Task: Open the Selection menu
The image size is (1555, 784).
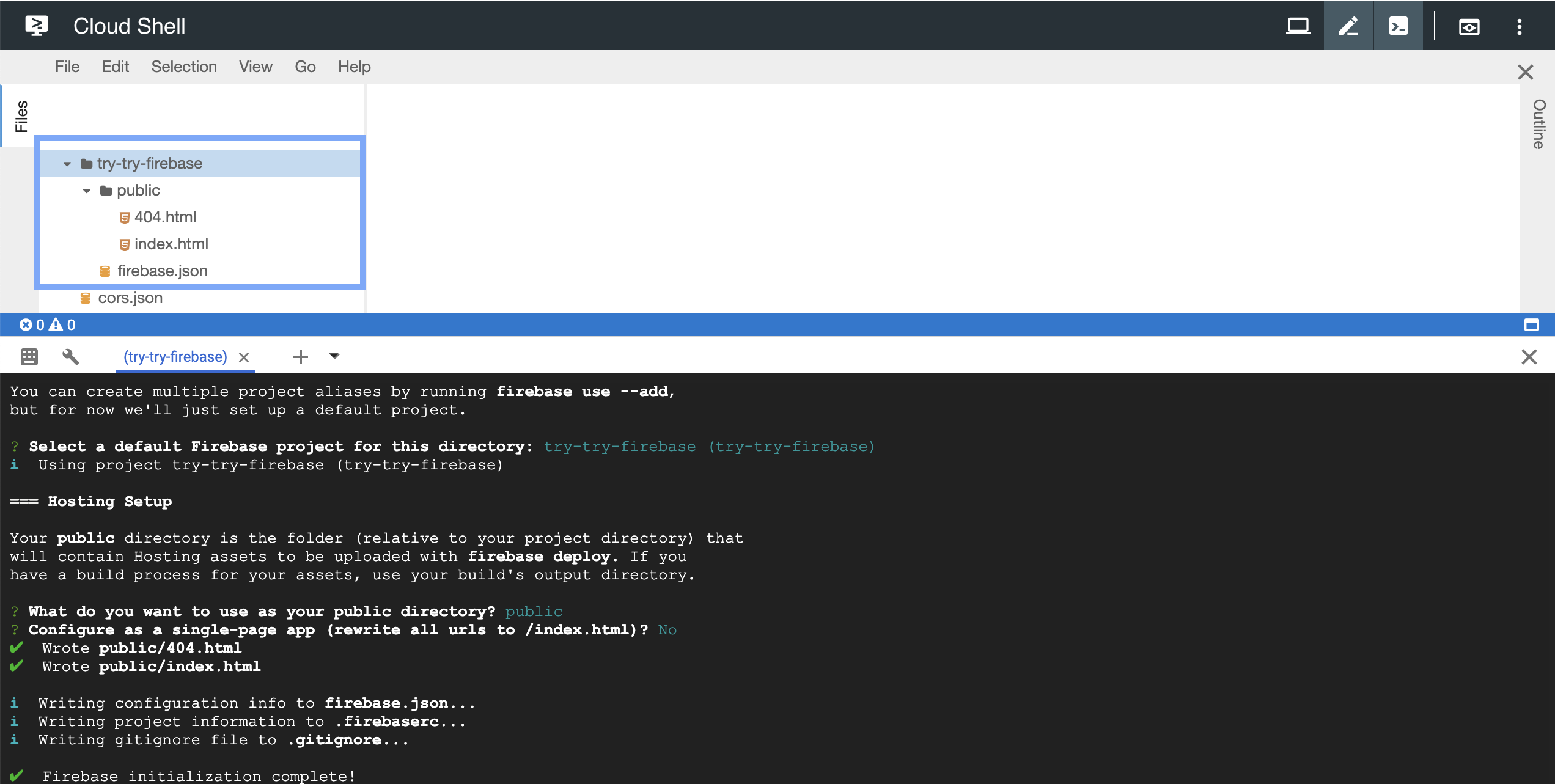Action: pos(184,67)
